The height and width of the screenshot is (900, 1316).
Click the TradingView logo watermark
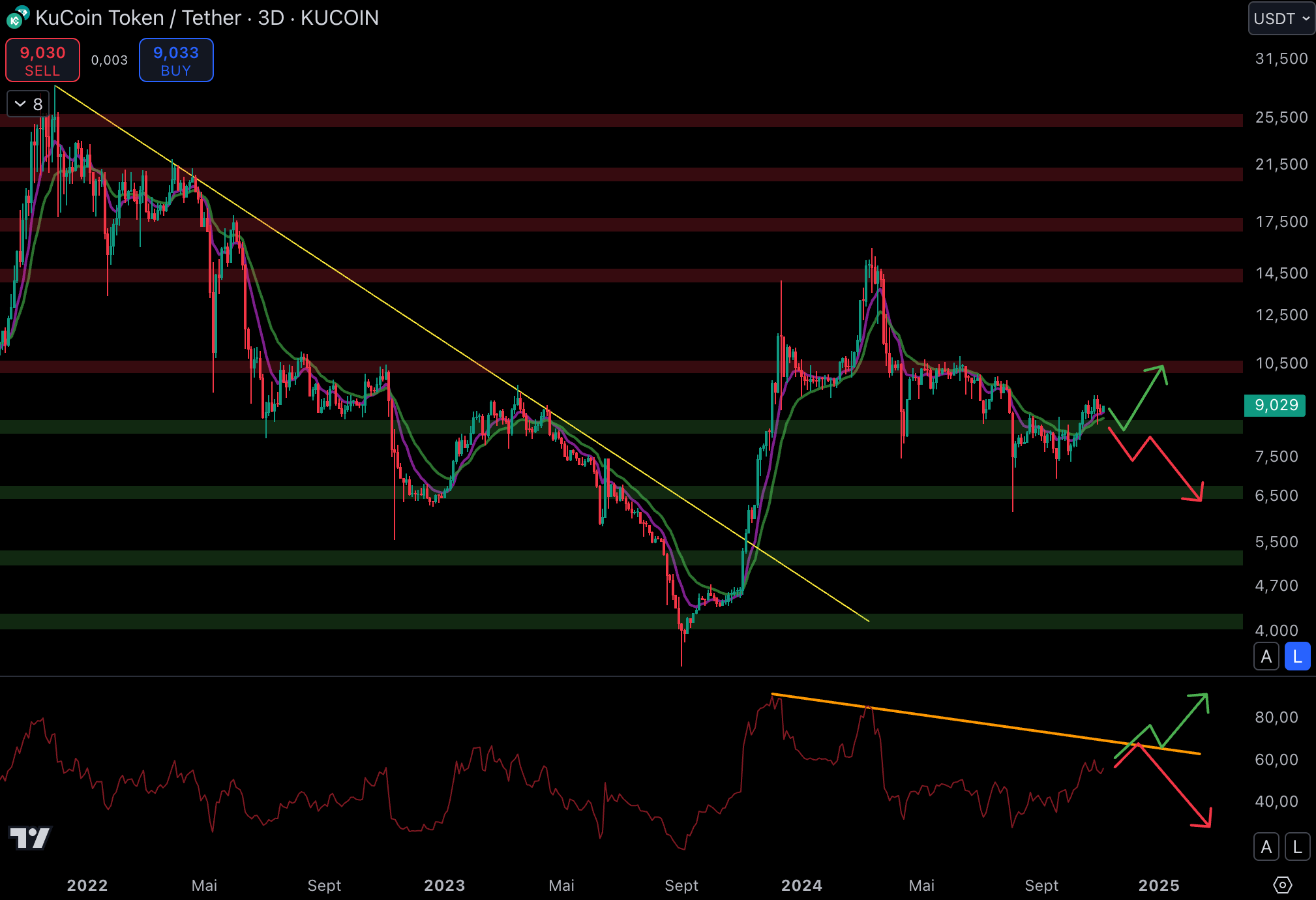click(x=30, y=837)
